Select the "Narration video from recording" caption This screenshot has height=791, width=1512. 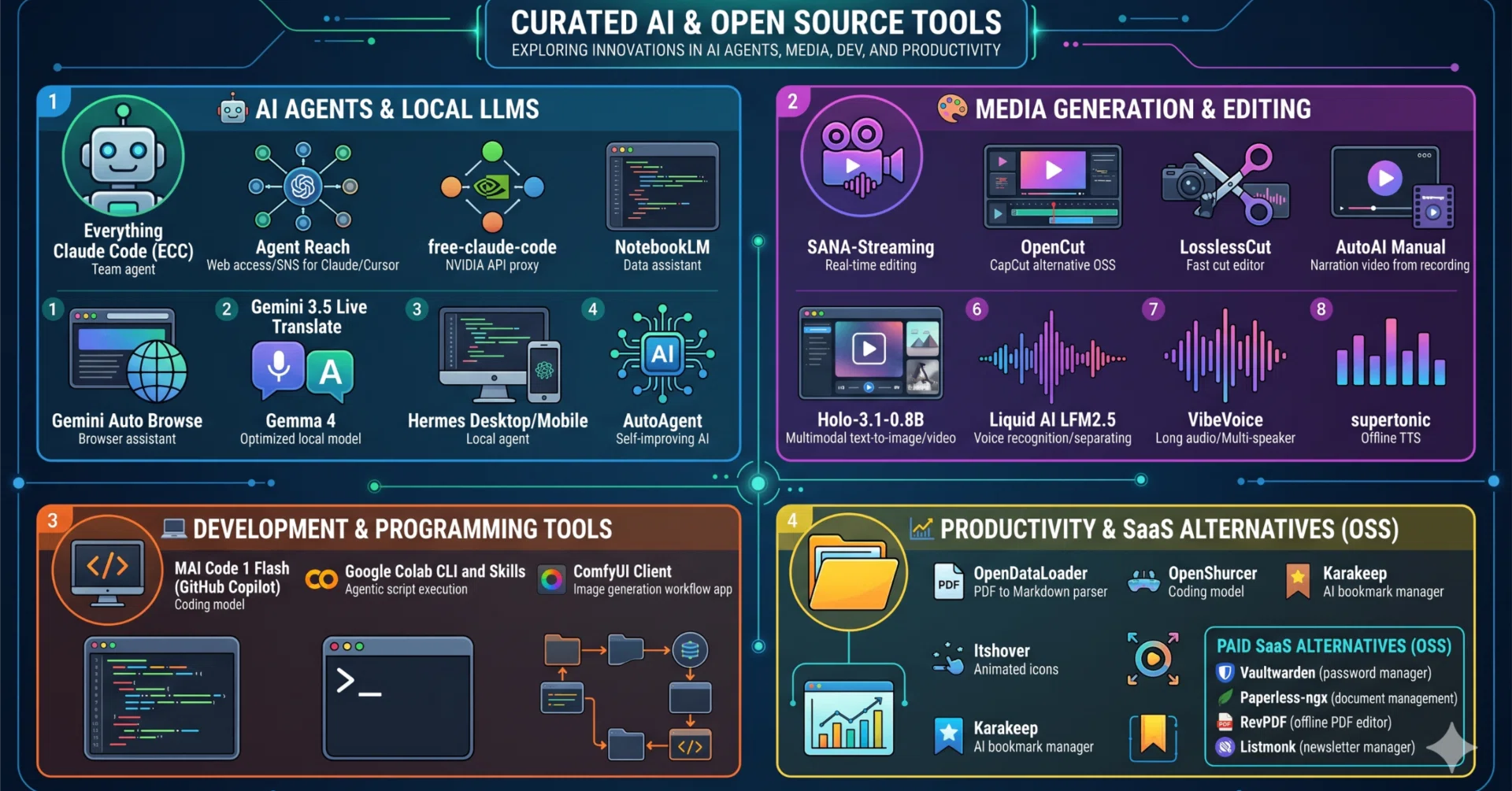(1390, 265)
